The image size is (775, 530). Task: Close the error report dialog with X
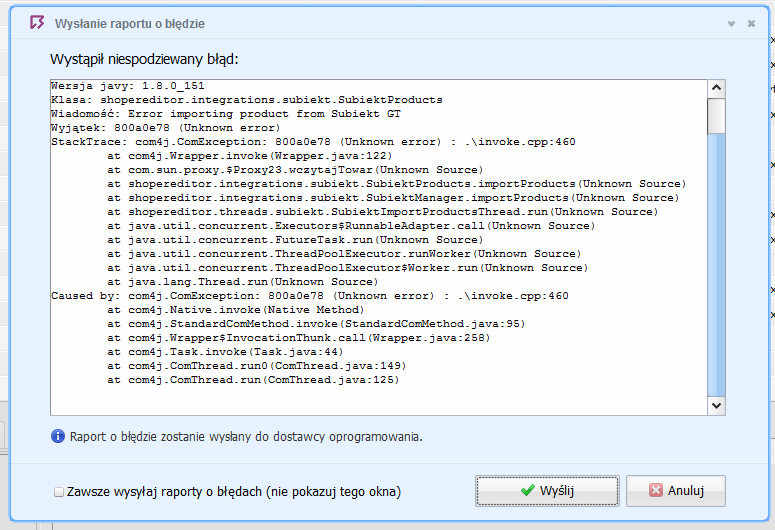751,24
